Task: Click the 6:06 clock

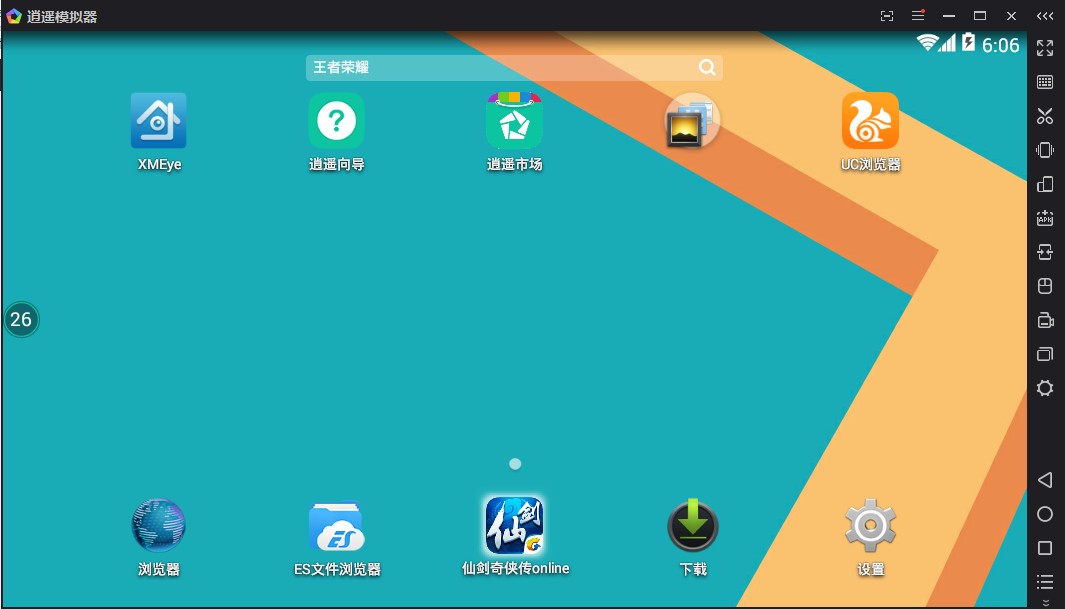Action: pyautogui.click(x=1000, y=45)
